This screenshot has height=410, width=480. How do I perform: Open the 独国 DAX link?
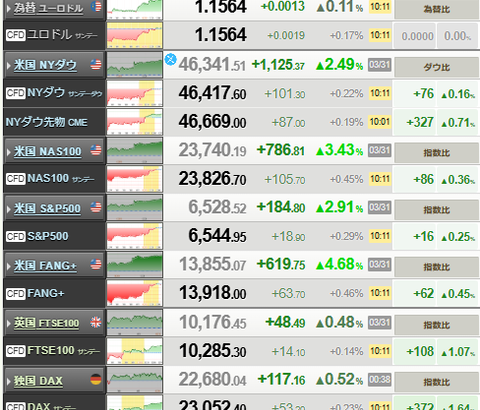[38, 380]
